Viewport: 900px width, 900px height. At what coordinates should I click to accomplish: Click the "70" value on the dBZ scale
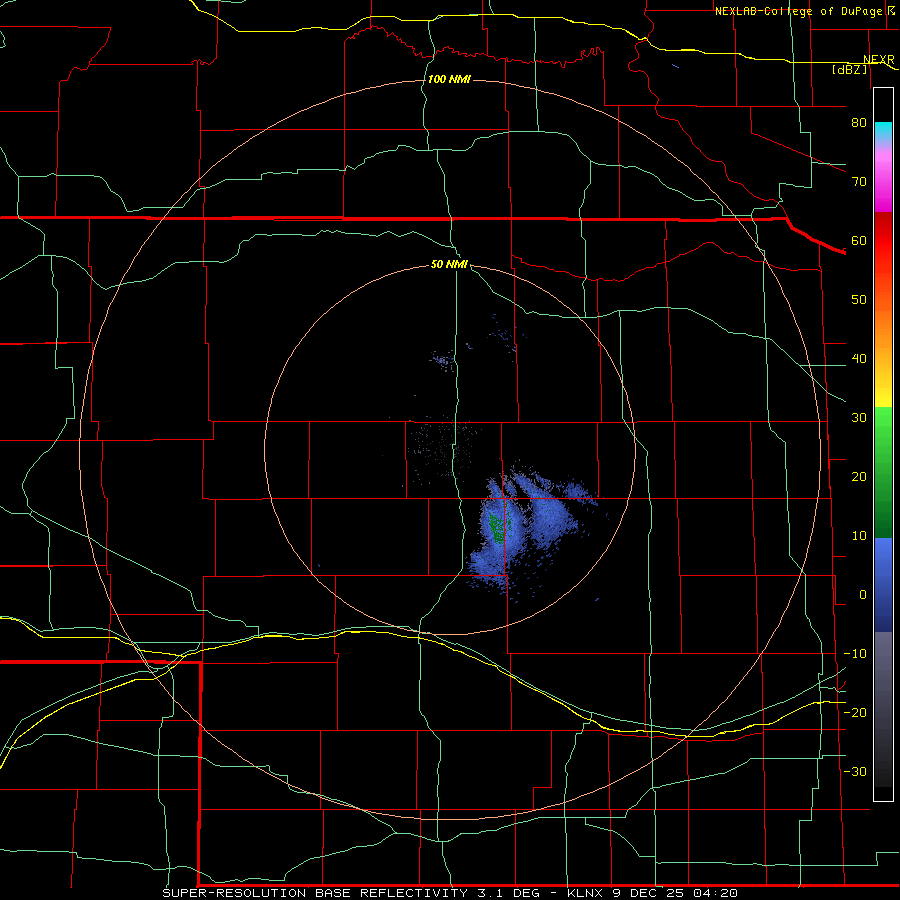click(859, 181)
